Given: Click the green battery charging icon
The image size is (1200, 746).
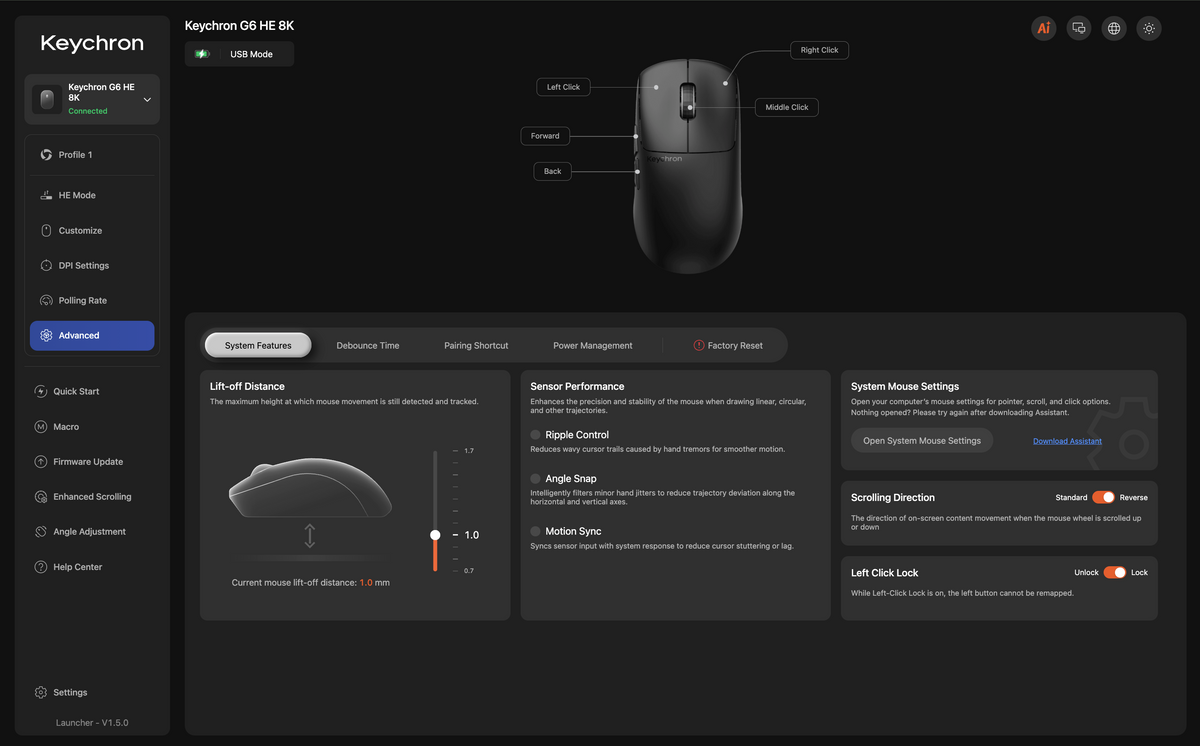Looking at the screenshot, I should (202, 54).
